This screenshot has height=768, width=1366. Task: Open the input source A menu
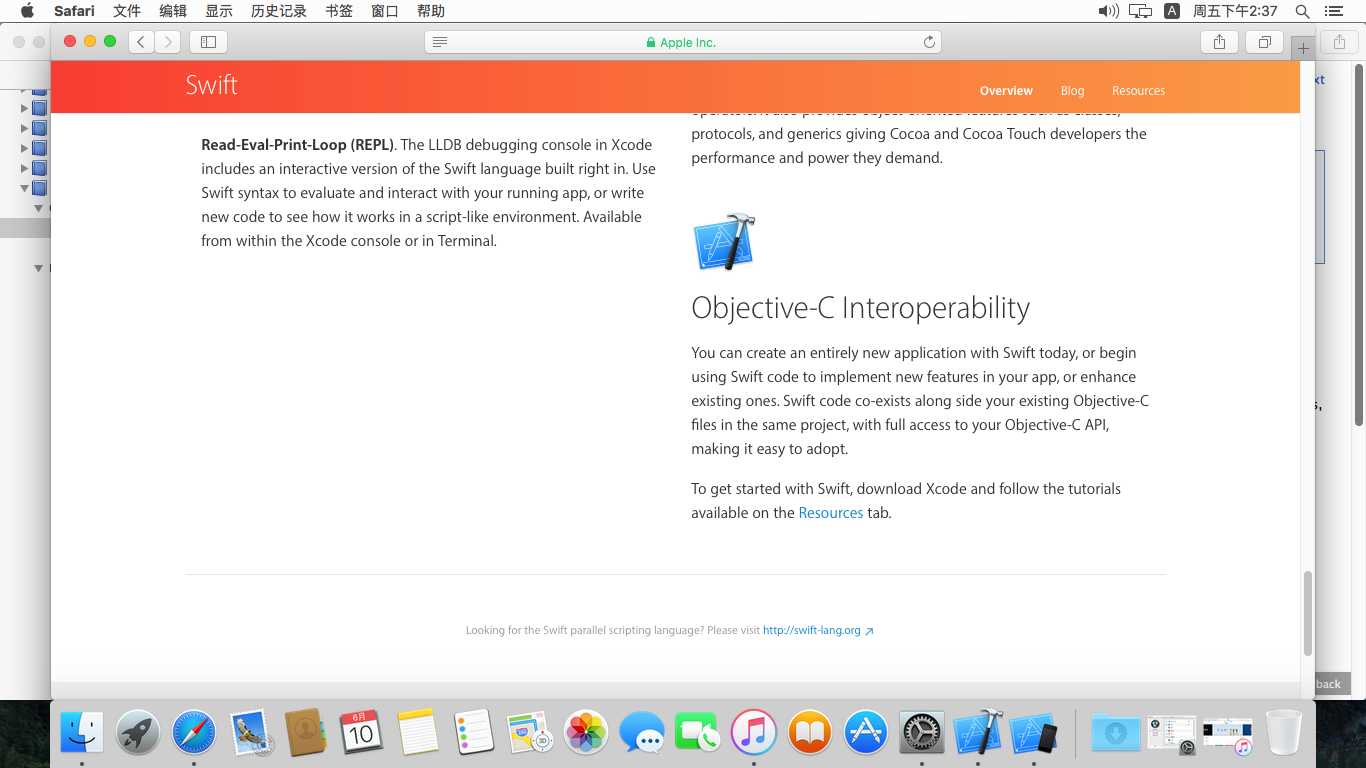1172,11
